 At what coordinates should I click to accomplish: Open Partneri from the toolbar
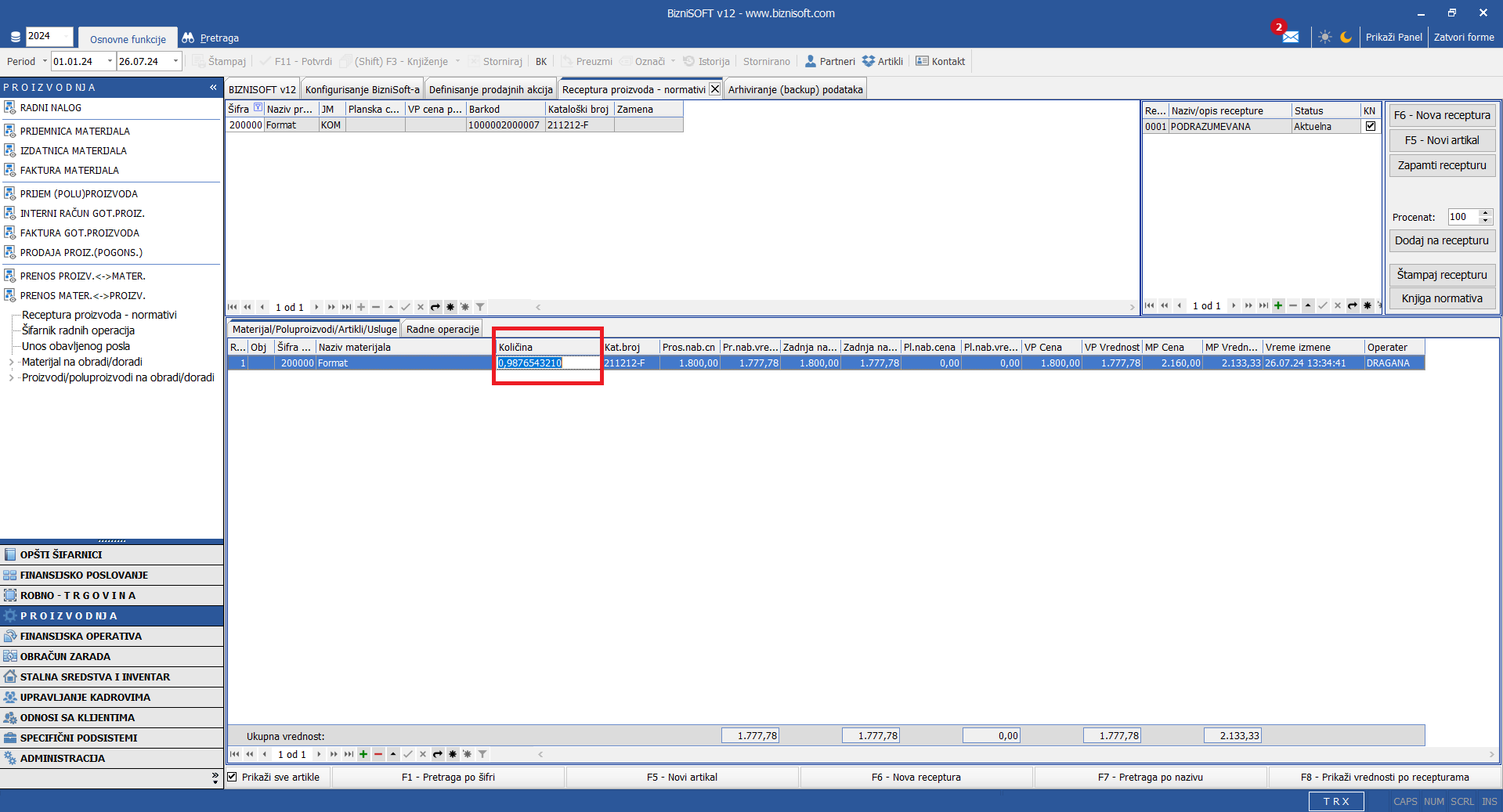tap(829, 61)
